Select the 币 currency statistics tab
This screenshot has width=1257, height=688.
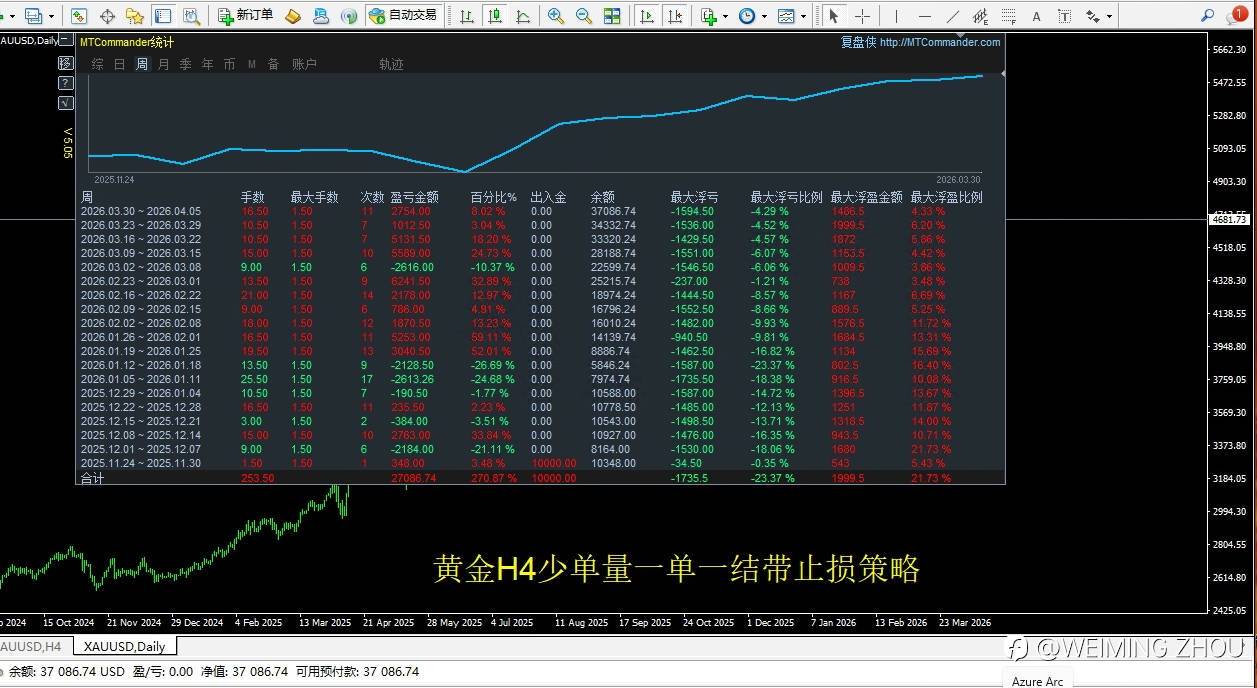coord(229,64)
